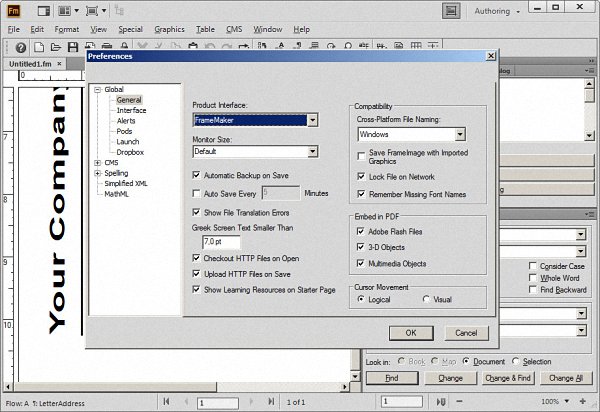Open the Product Interface dropdown
The width and height of the screenshot is (600, 412).
(x=312, y=120)
